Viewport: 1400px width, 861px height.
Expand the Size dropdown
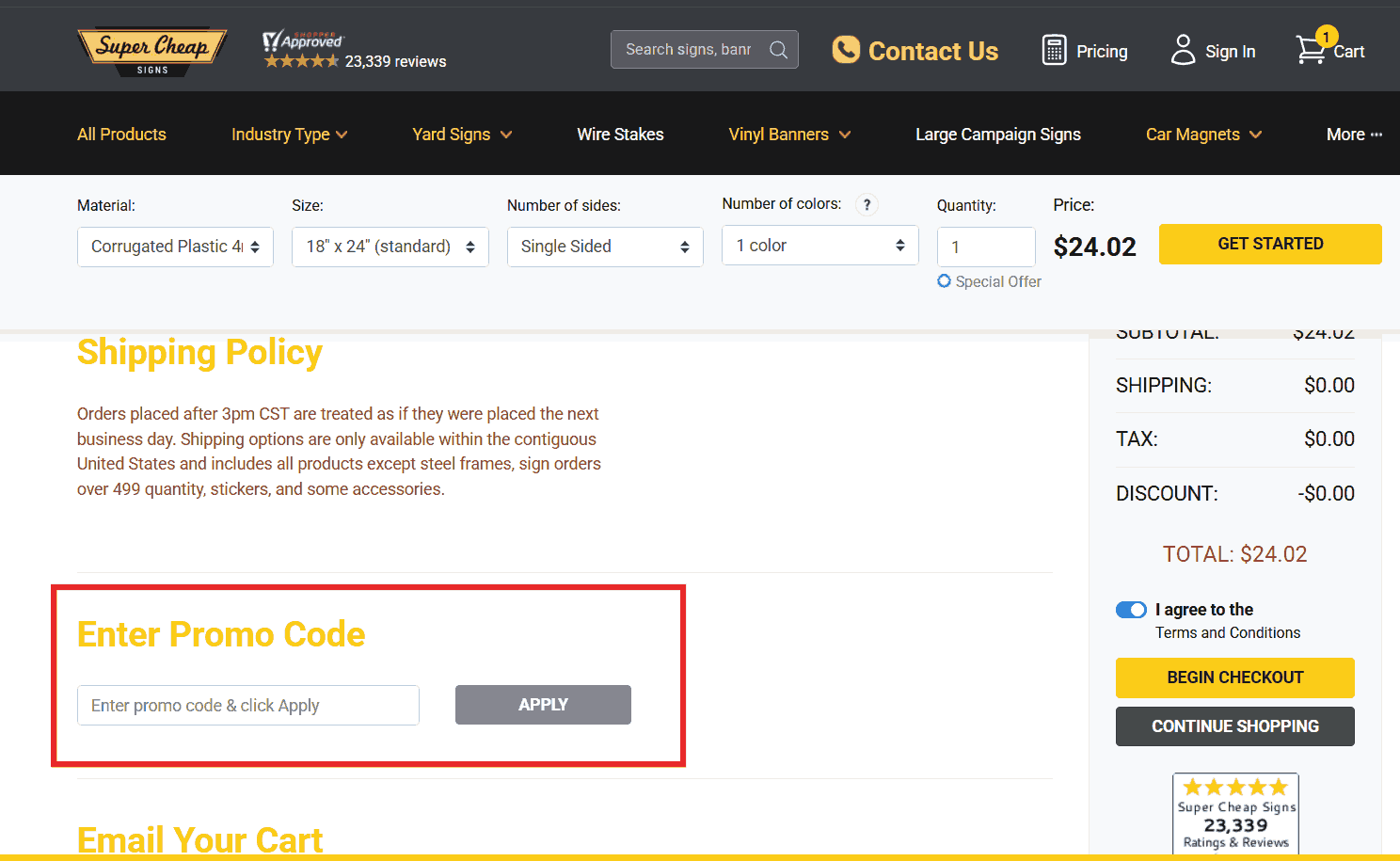click(x=390, y=247)
